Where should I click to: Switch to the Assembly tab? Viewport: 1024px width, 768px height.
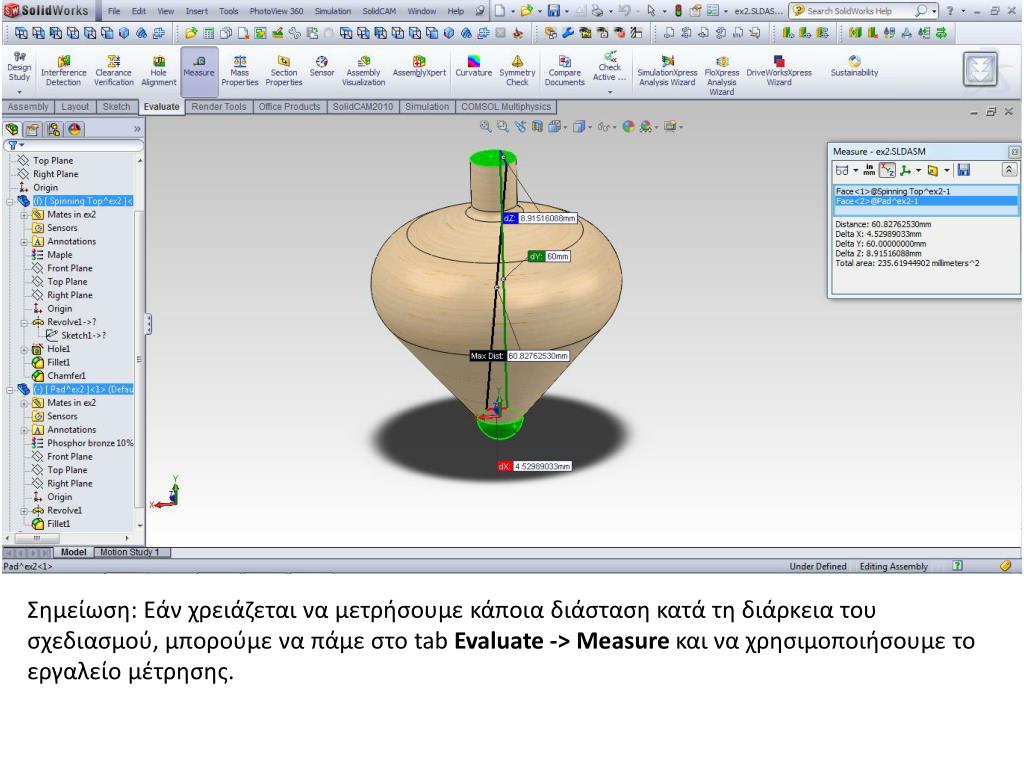pyautogui.click(x=28, y=107)
